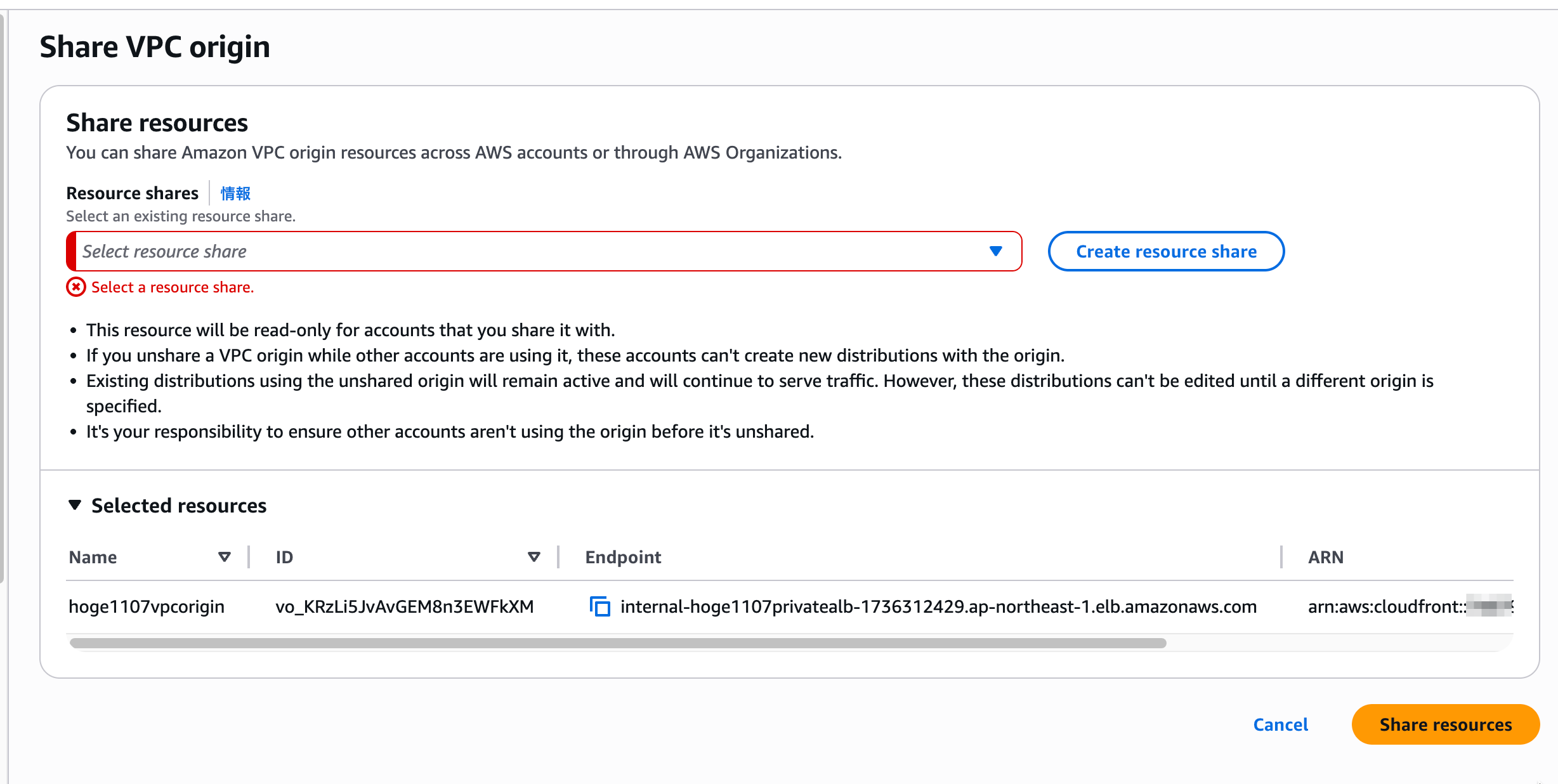
Task: Click Create resource share button
Action: (x=1165, y=251)
